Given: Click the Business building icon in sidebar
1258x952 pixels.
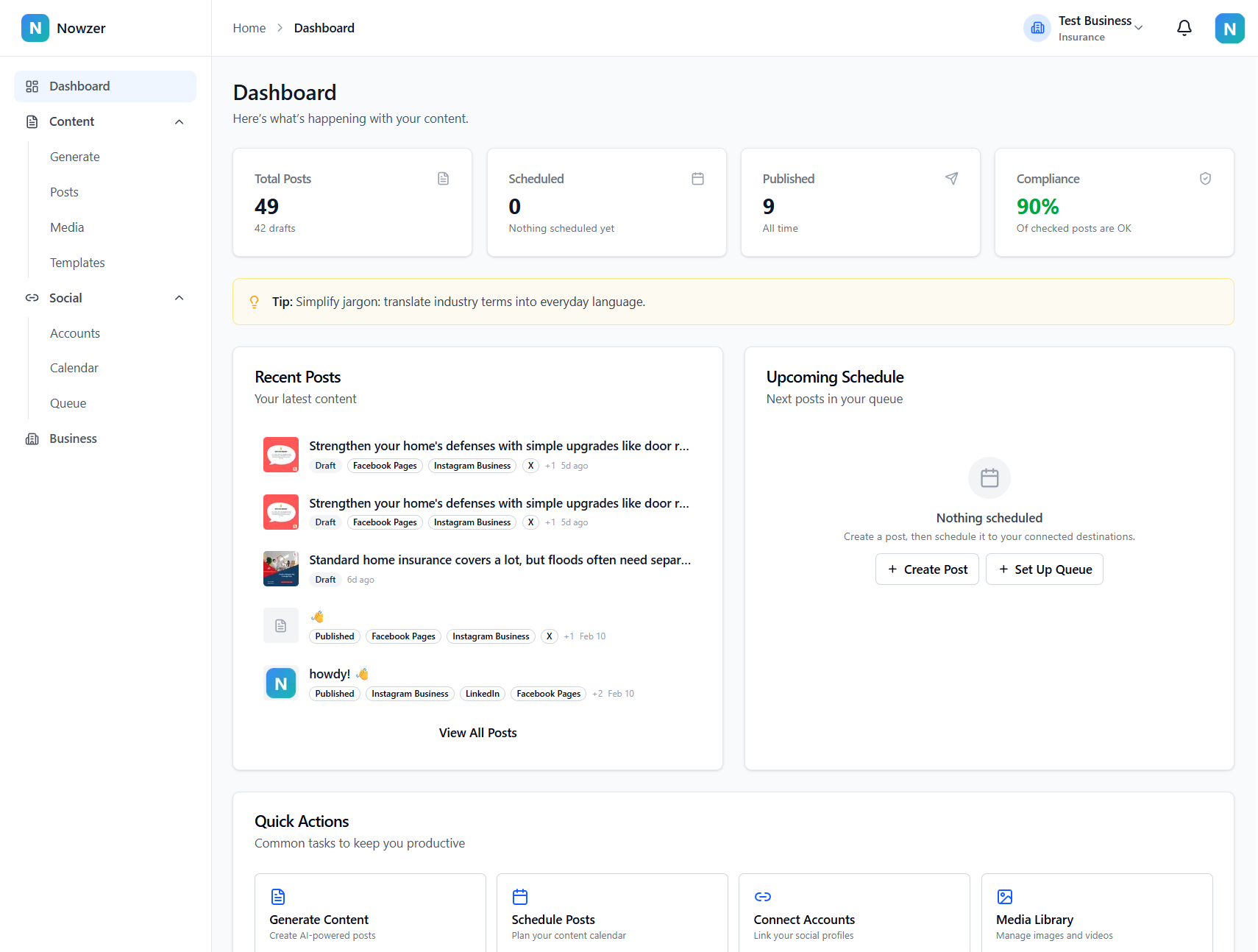Looking at the screenshot, I should pyautogui.click(x=32, y=439).
